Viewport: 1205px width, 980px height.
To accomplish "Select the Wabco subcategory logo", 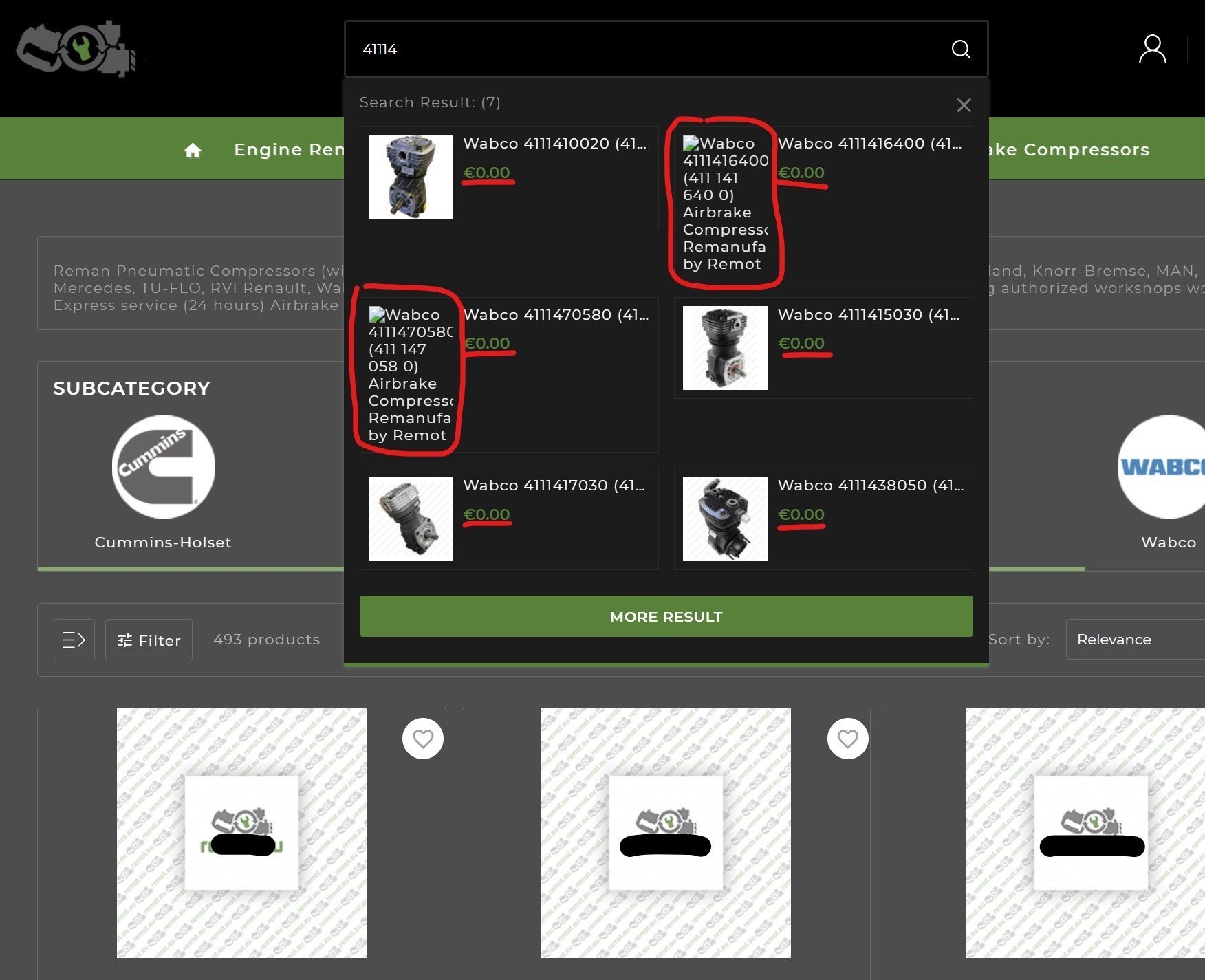I will tap(1162, 467).
